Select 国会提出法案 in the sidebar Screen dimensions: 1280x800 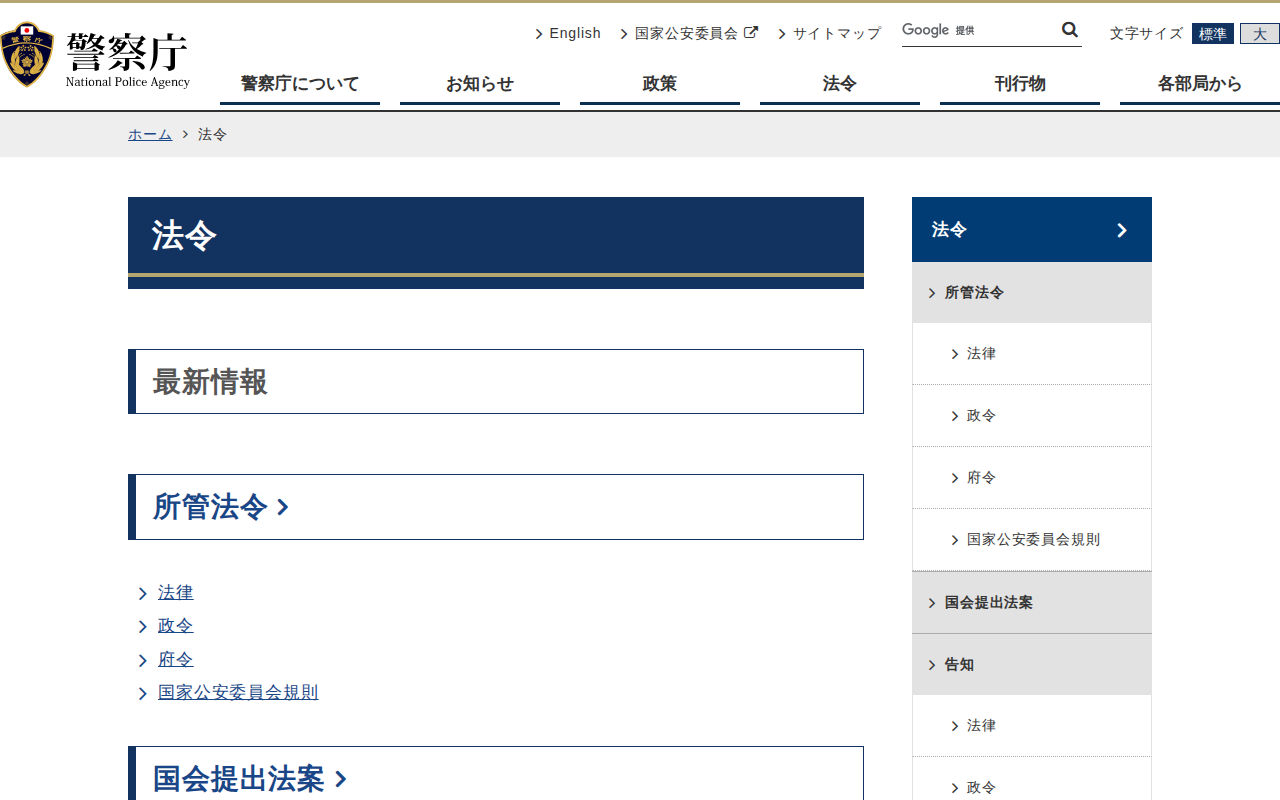[x=1032, y=602]
